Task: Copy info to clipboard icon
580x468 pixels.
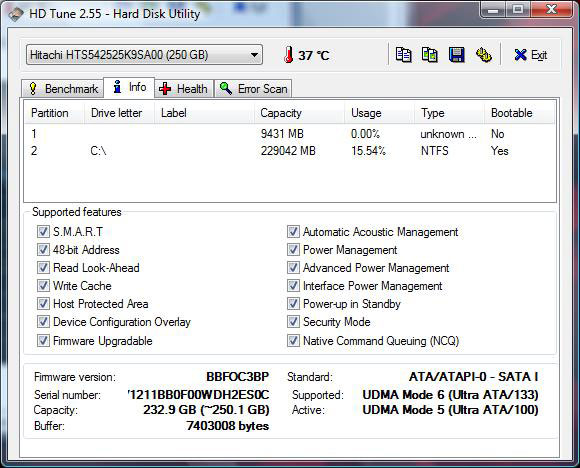Action: pyautogui.click(x=403, y=55)
